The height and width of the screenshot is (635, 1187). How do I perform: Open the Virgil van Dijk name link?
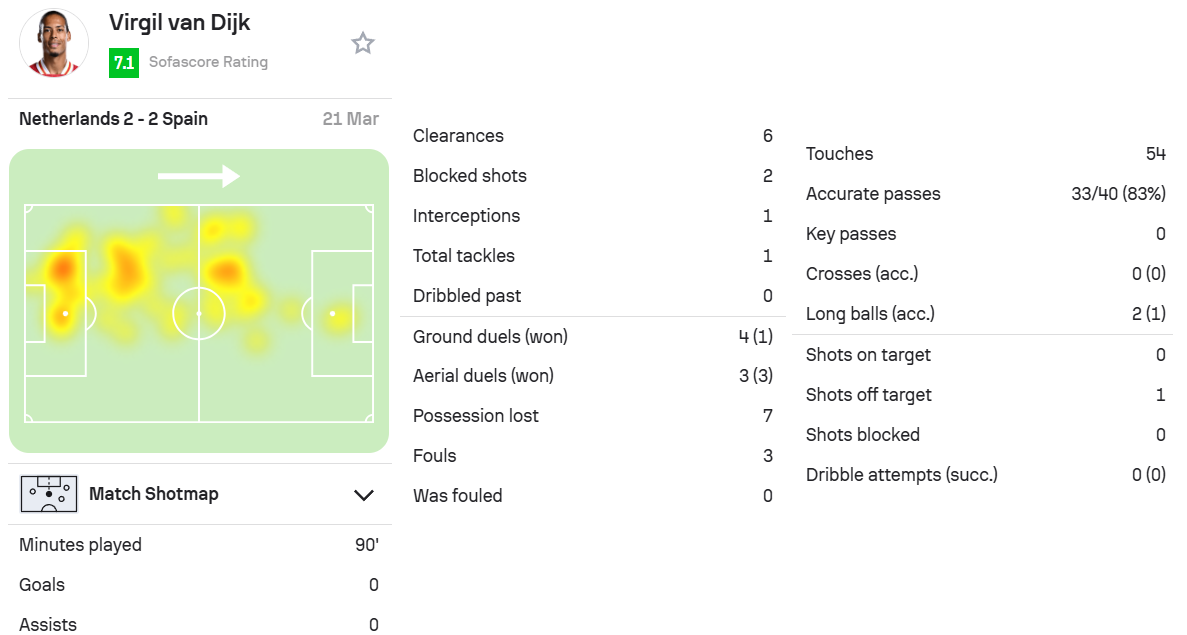[179, 23]
